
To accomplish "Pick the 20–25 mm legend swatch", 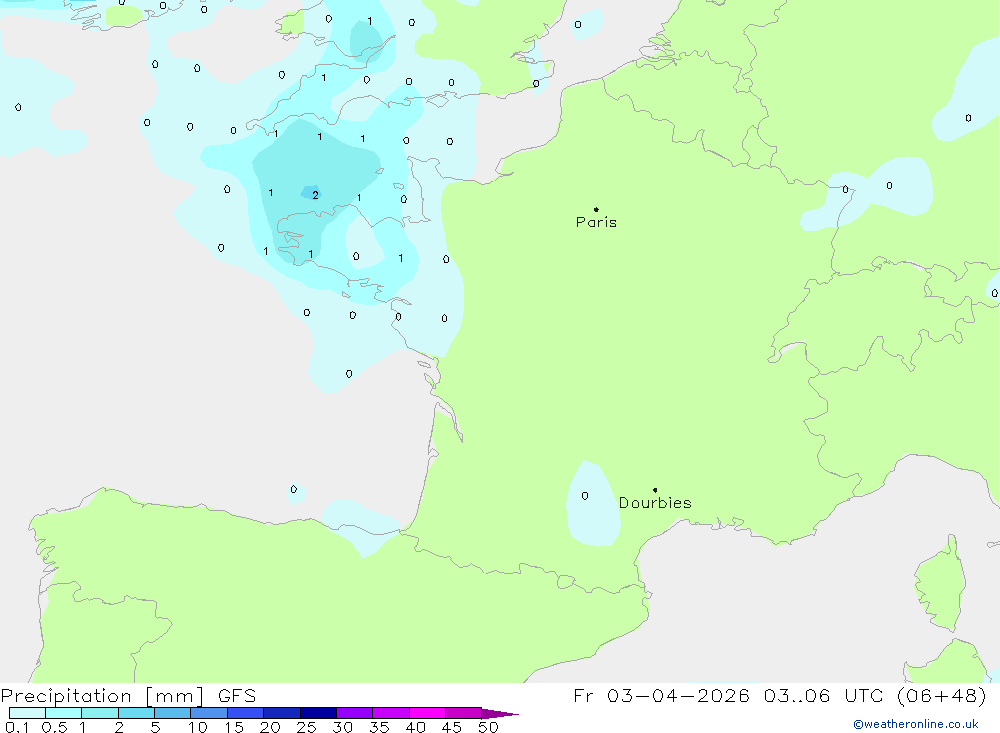I will [282, 713].
